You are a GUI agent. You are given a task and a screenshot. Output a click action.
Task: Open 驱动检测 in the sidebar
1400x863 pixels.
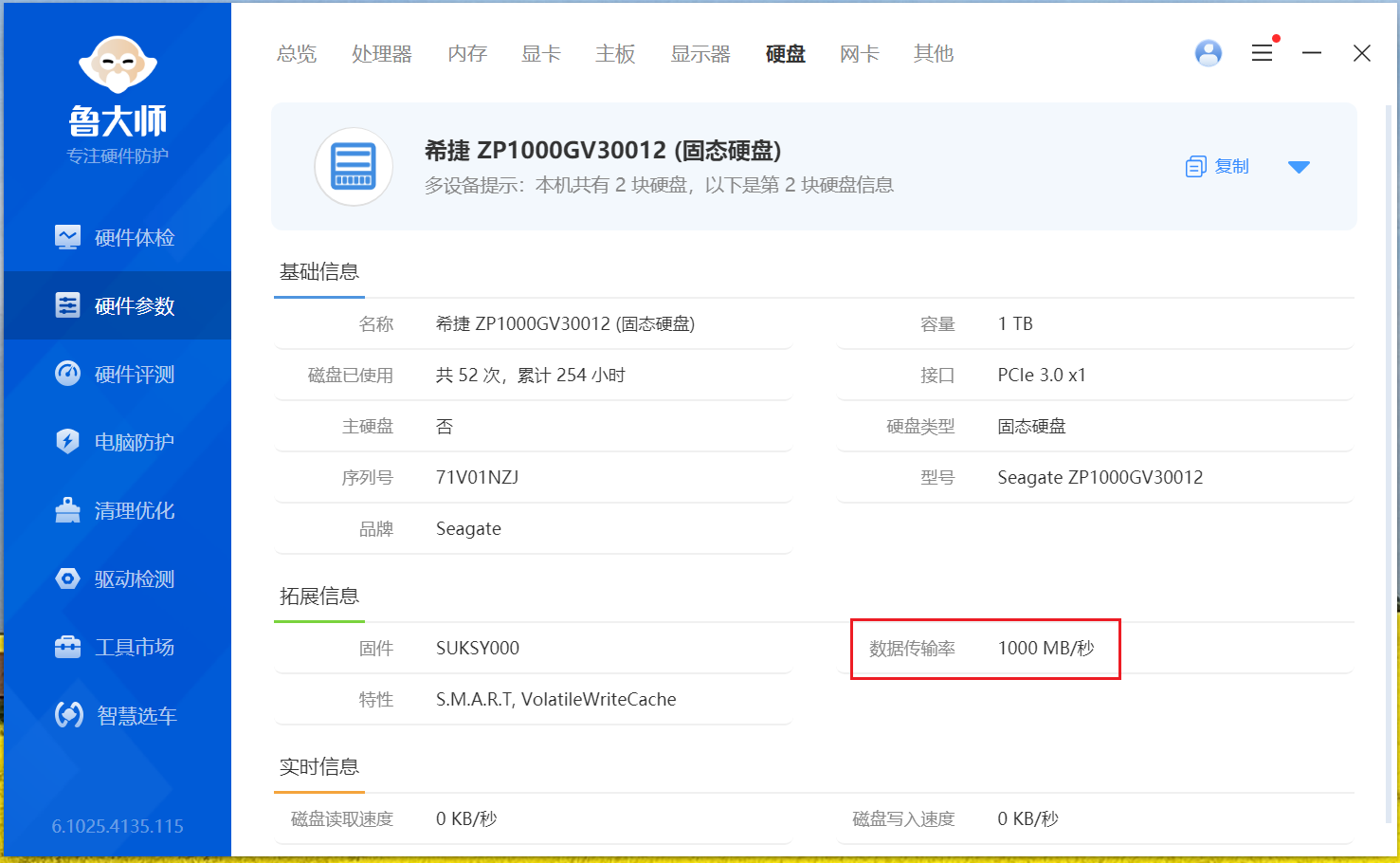tap(118, 578)
